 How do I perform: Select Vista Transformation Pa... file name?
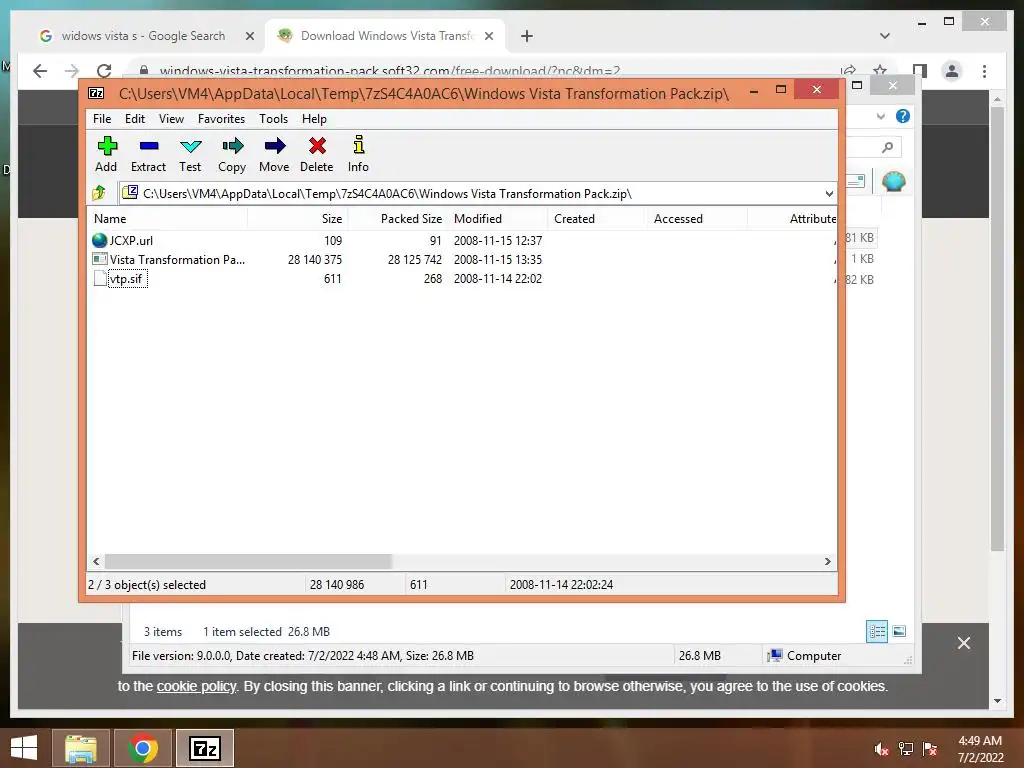[x=178, y=259]
